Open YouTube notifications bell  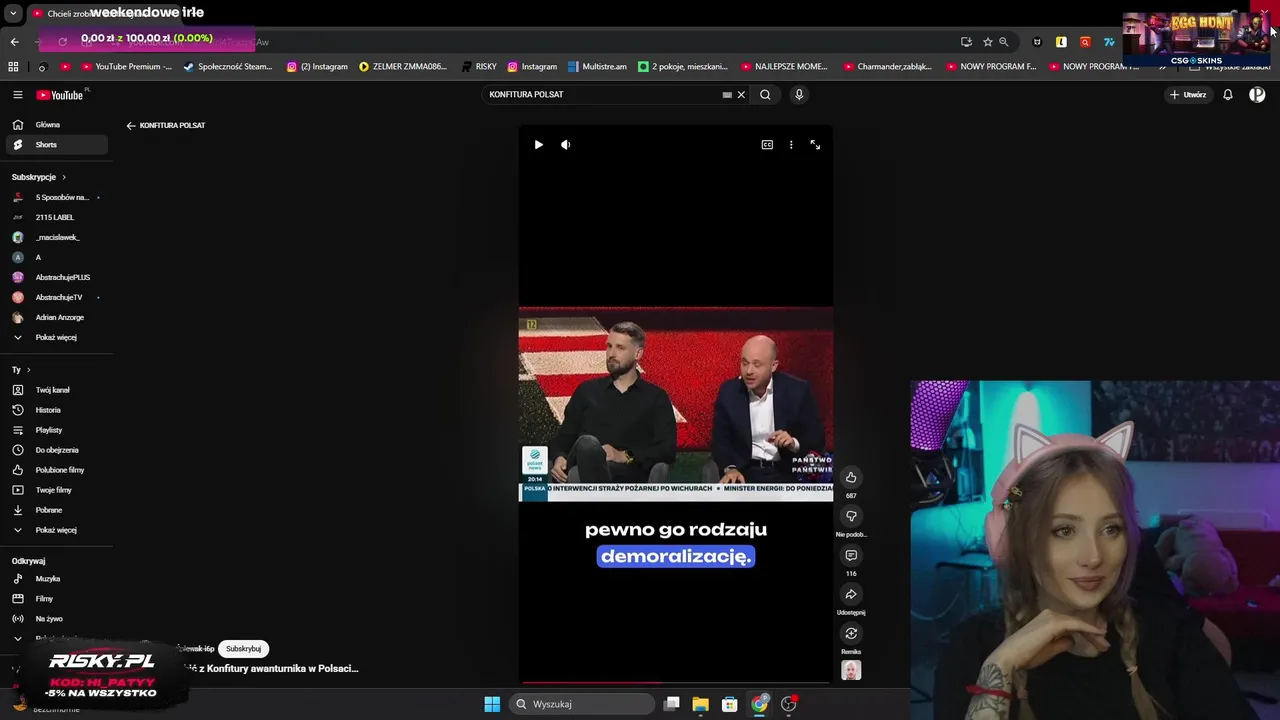1228,95
